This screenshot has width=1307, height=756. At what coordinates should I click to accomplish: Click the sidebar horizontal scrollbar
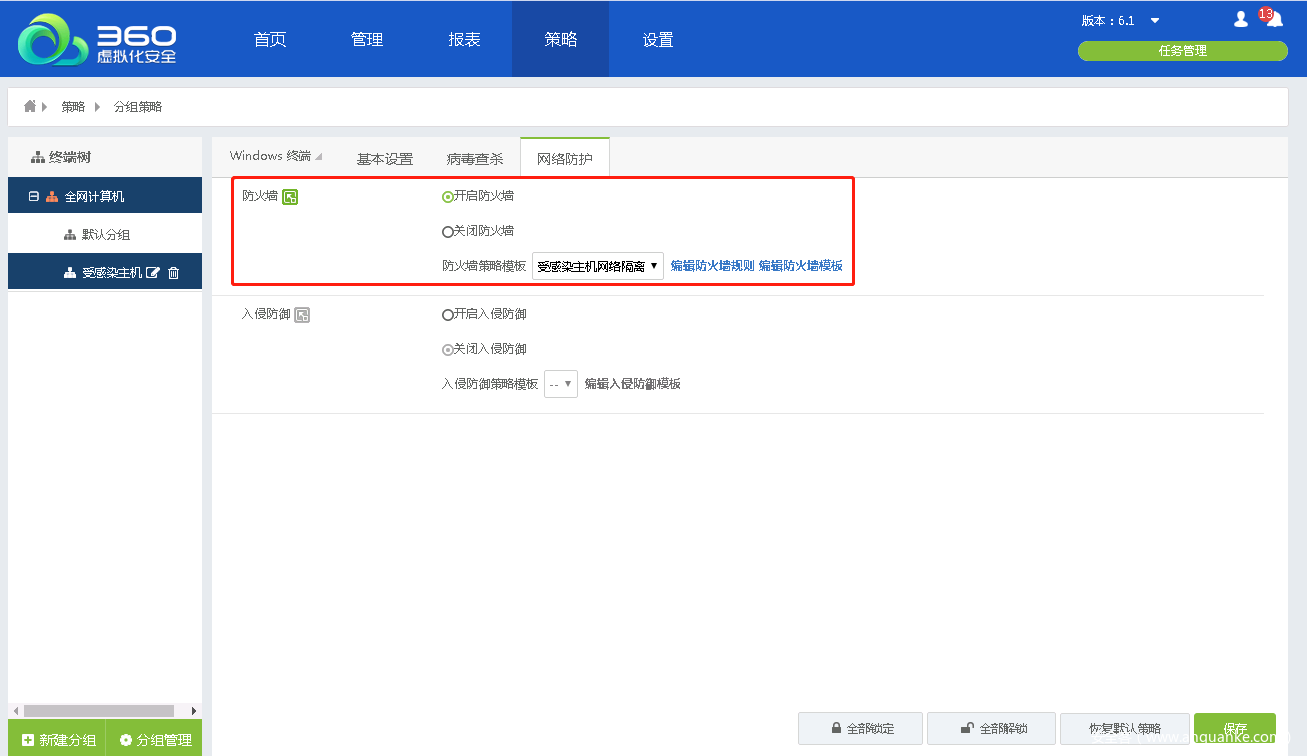98,711
